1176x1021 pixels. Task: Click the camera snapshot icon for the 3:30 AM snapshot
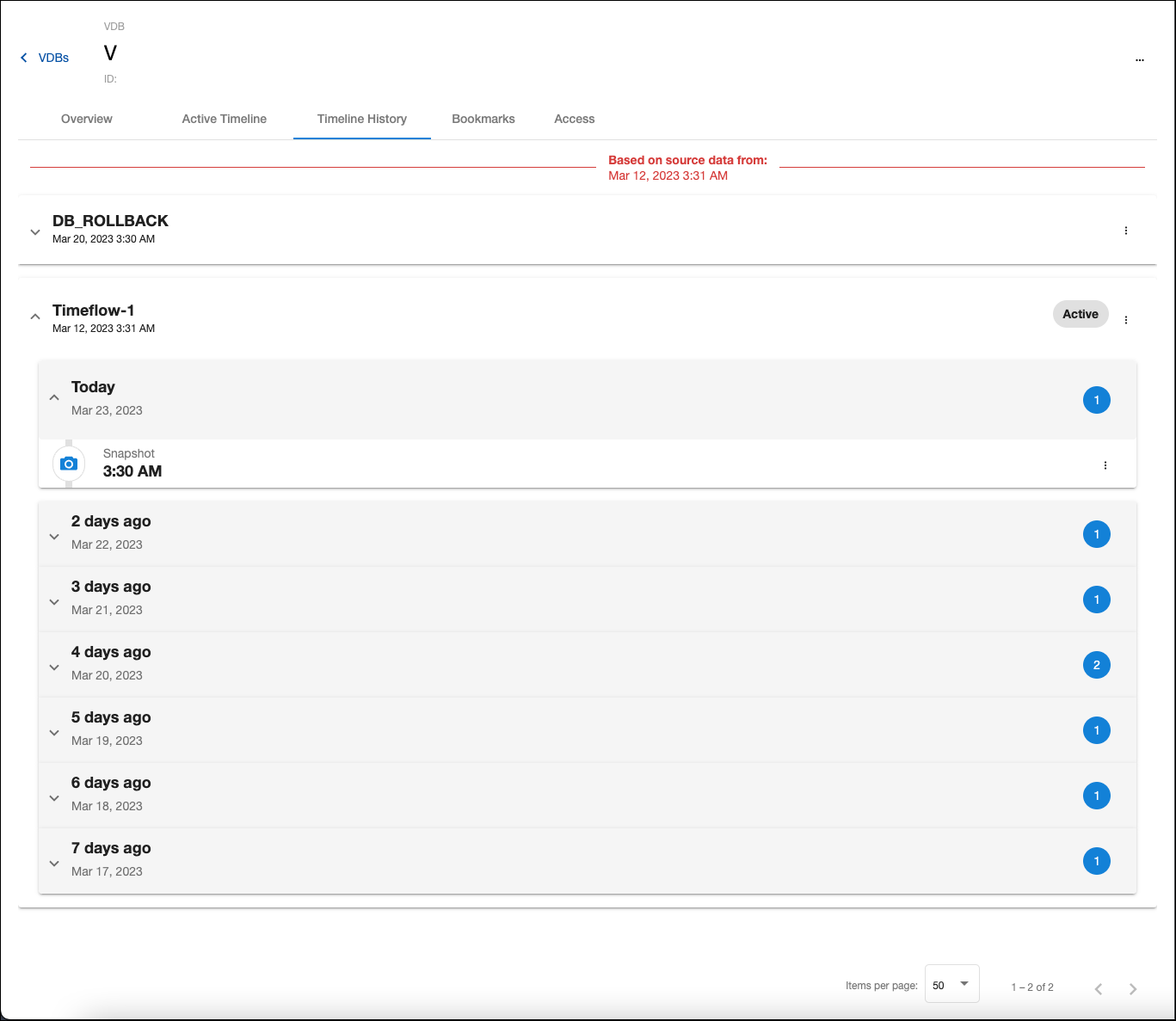pyautogui.click(x=69, y=464)
